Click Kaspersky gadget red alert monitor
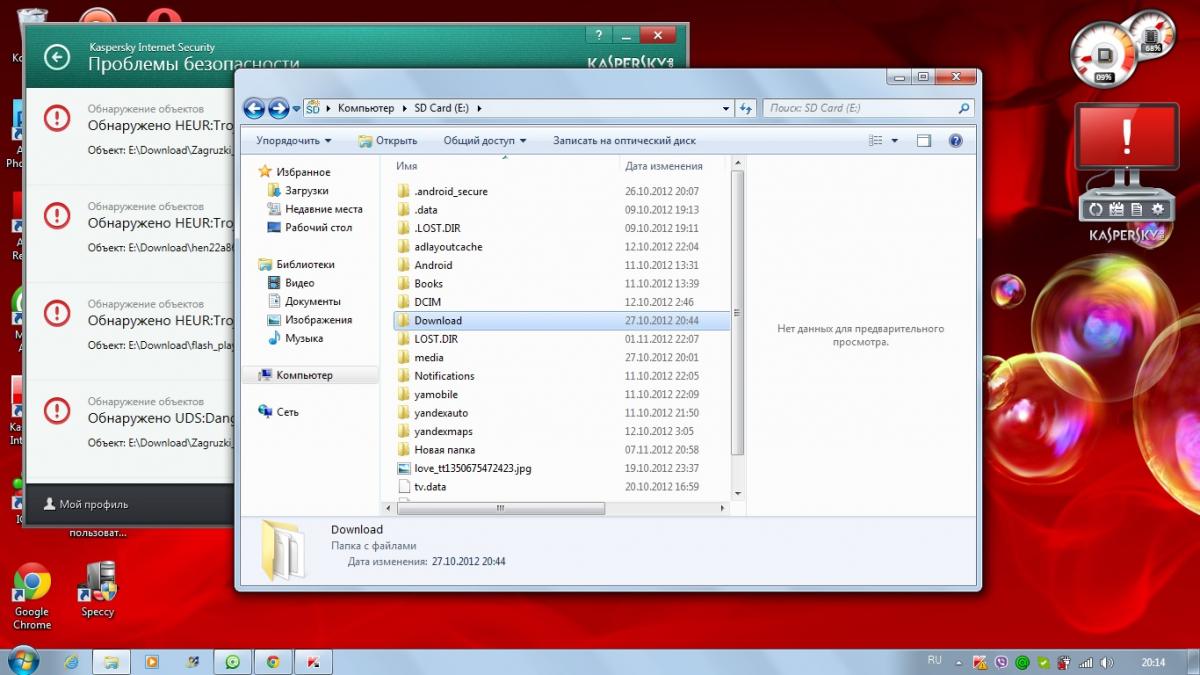Viewport: 1200px width, 675px height. (x=1126, y=148)
